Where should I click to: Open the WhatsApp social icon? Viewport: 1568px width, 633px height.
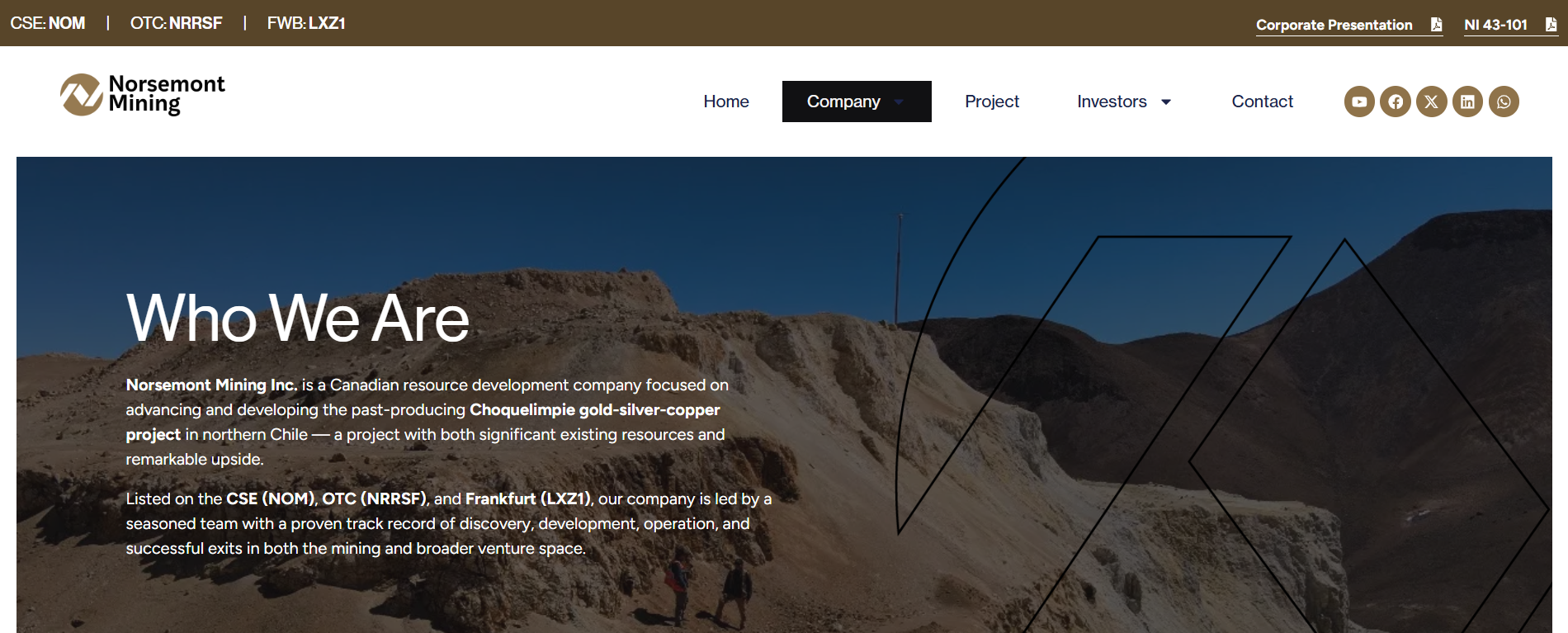click(1504, 102)
